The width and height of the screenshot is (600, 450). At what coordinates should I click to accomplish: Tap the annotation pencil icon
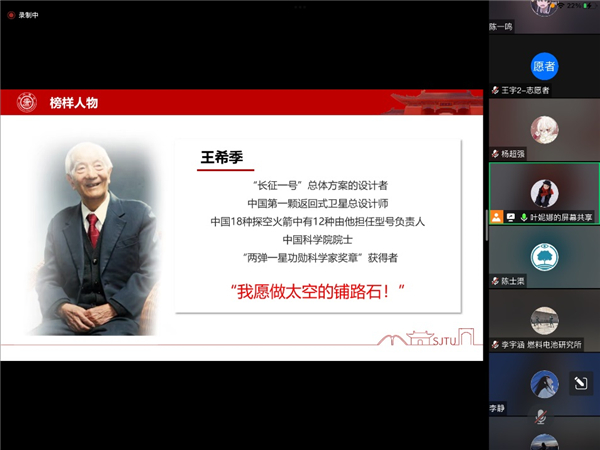point(579,382)
